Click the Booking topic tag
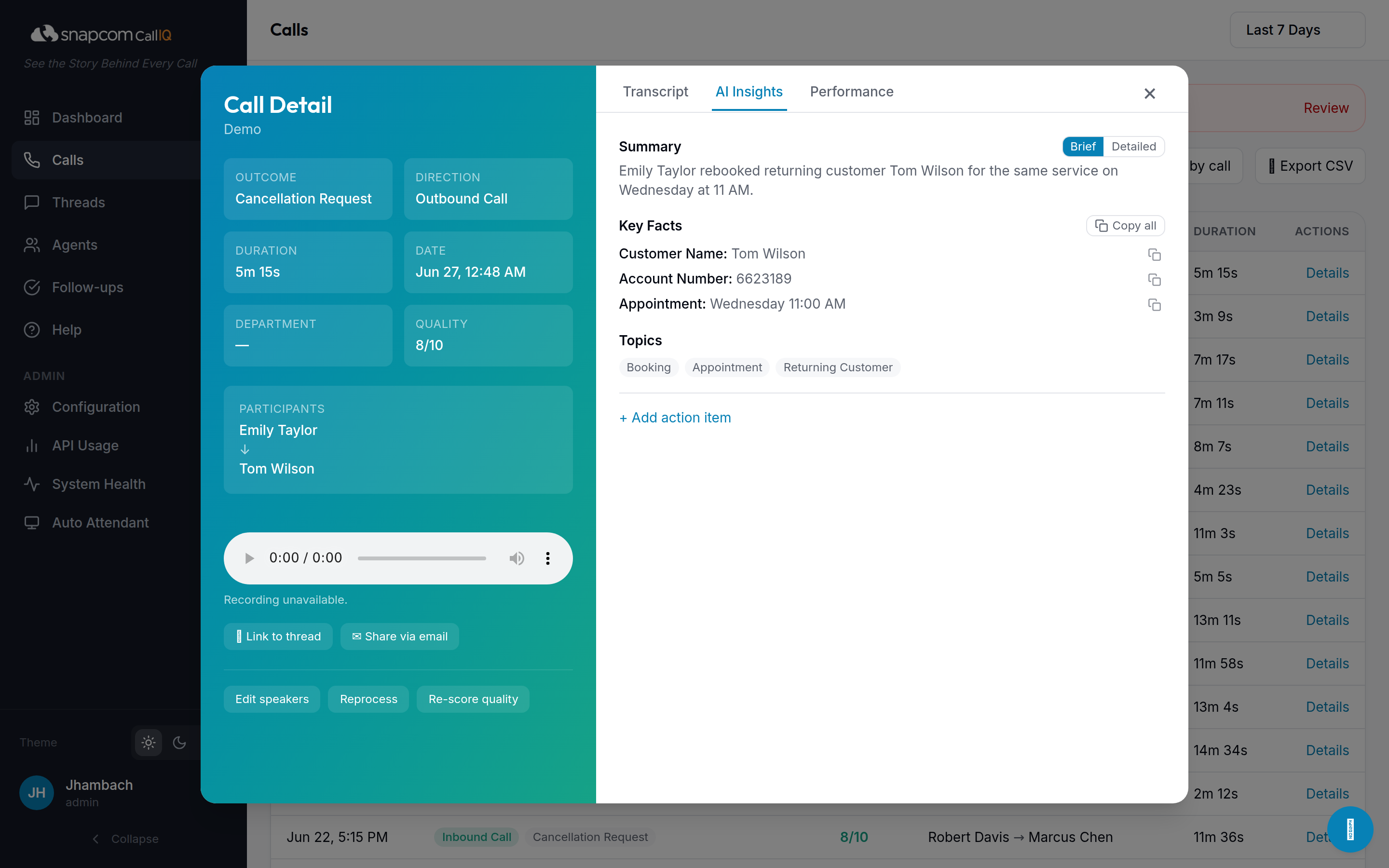The image size is (1389, 868). [x=649, y=367]
